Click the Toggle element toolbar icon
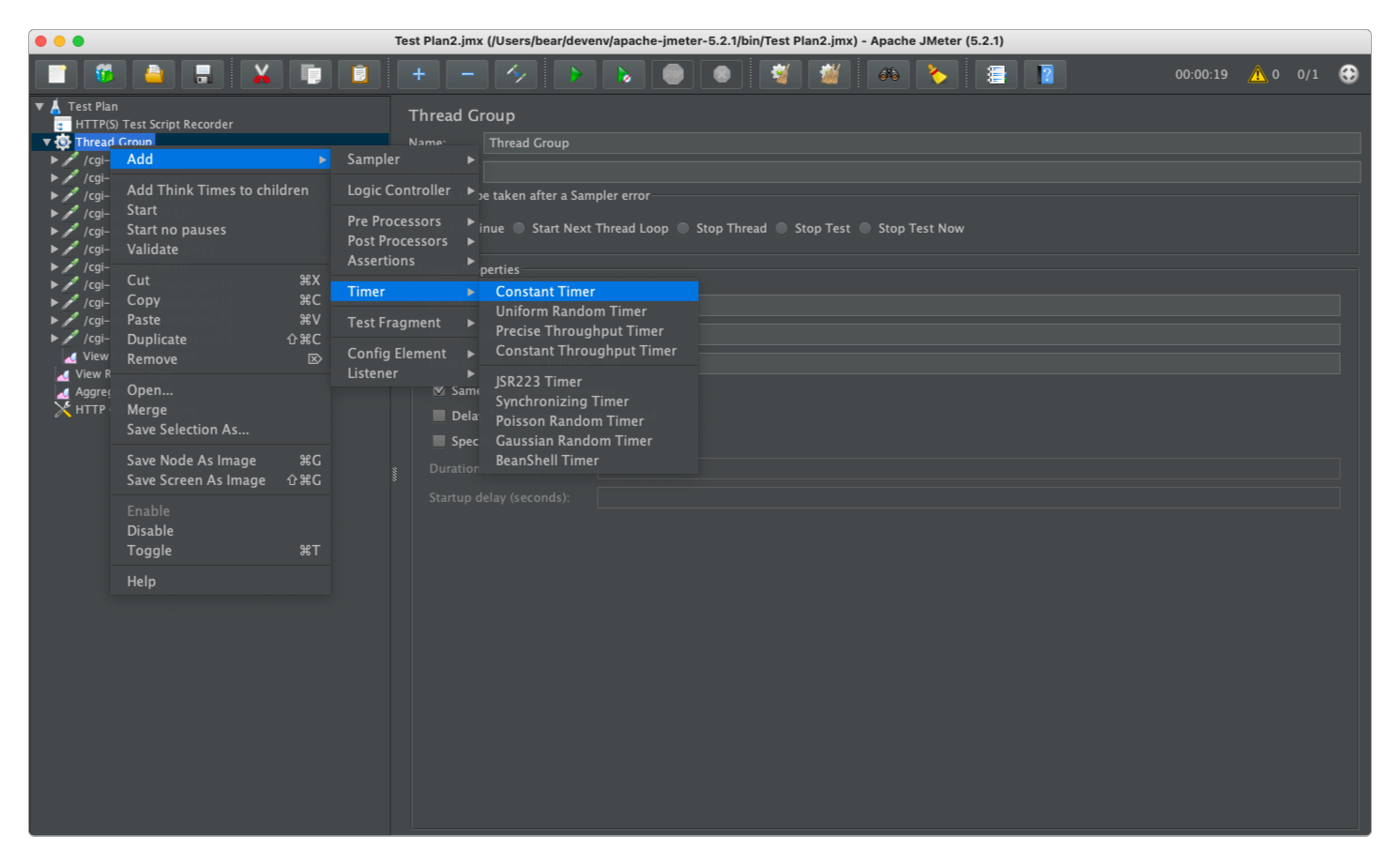Screen dimensions: 1400x865 pyautogui.click(x=516, y=74)
